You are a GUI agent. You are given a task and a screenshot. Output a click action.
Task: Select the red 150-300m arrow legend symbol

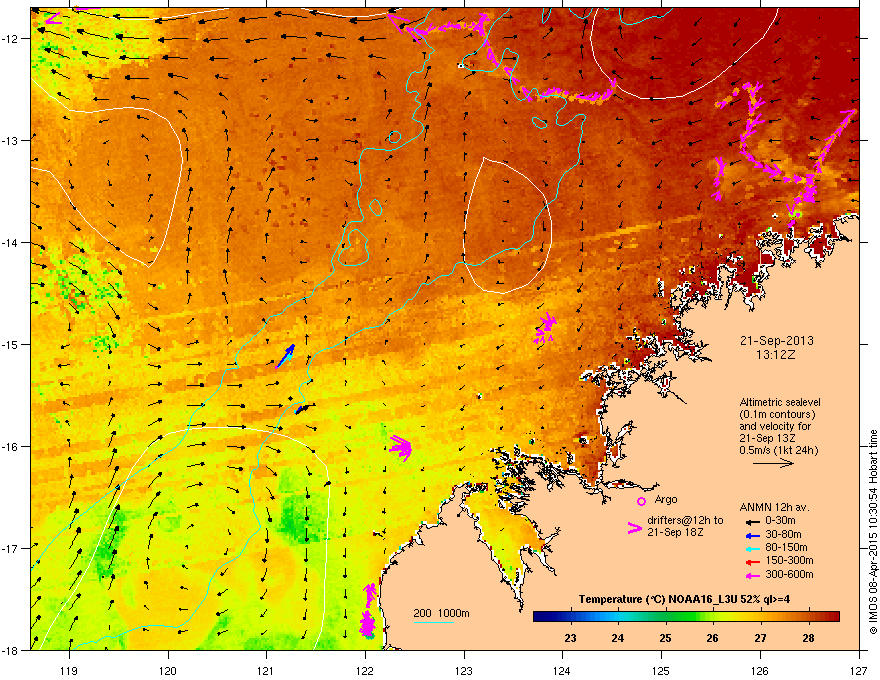pyautogui.click(x=751, y=561)
